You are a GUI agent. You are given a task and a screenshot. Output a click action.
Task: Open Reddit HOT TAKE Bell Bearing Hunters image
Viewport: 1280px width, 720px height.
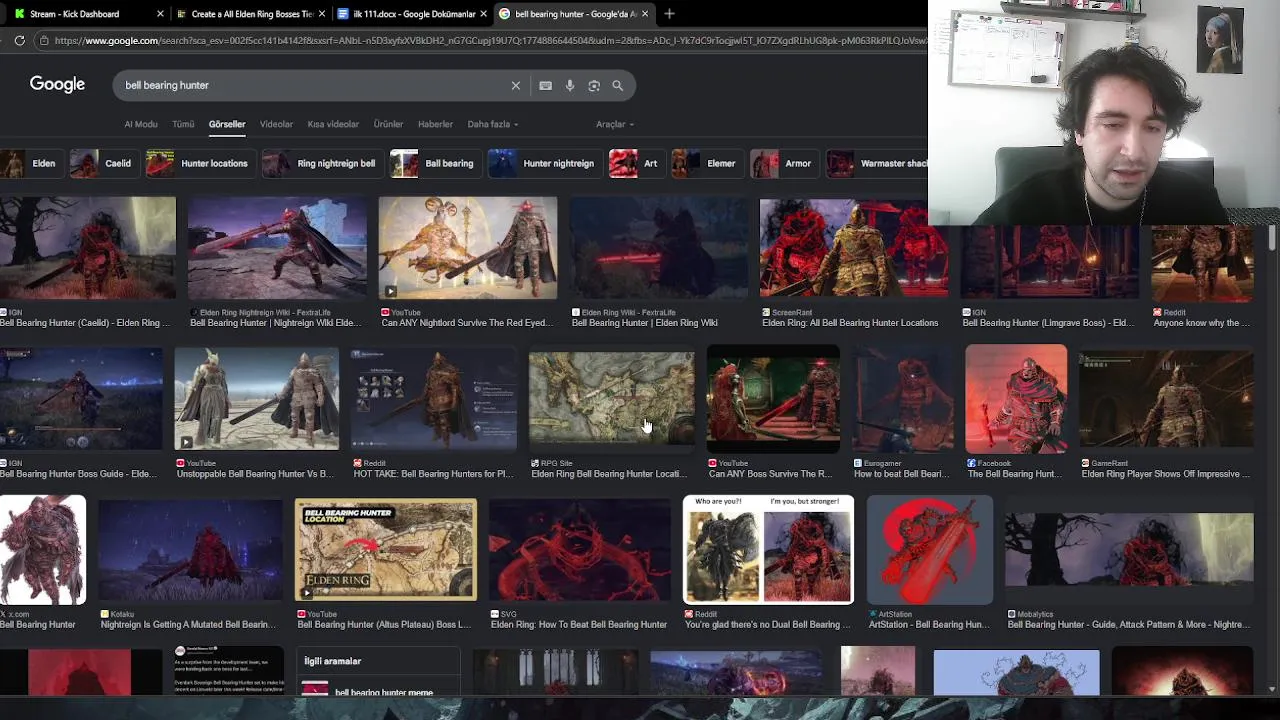pos(433,399)
